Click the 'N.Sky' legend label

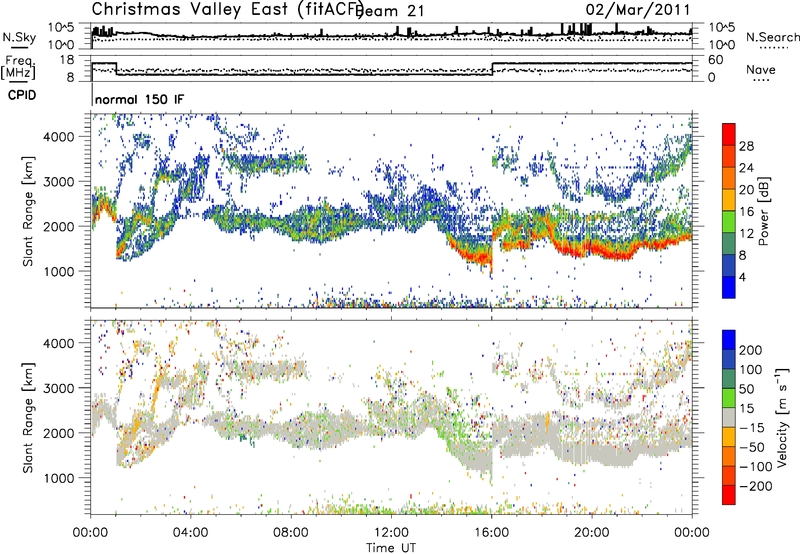[x=19, y=37]
